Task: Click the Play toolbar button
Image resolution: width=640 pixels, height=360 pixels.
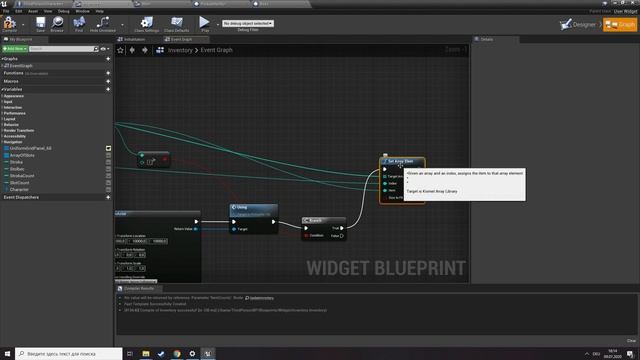Action: pos(204,24)
